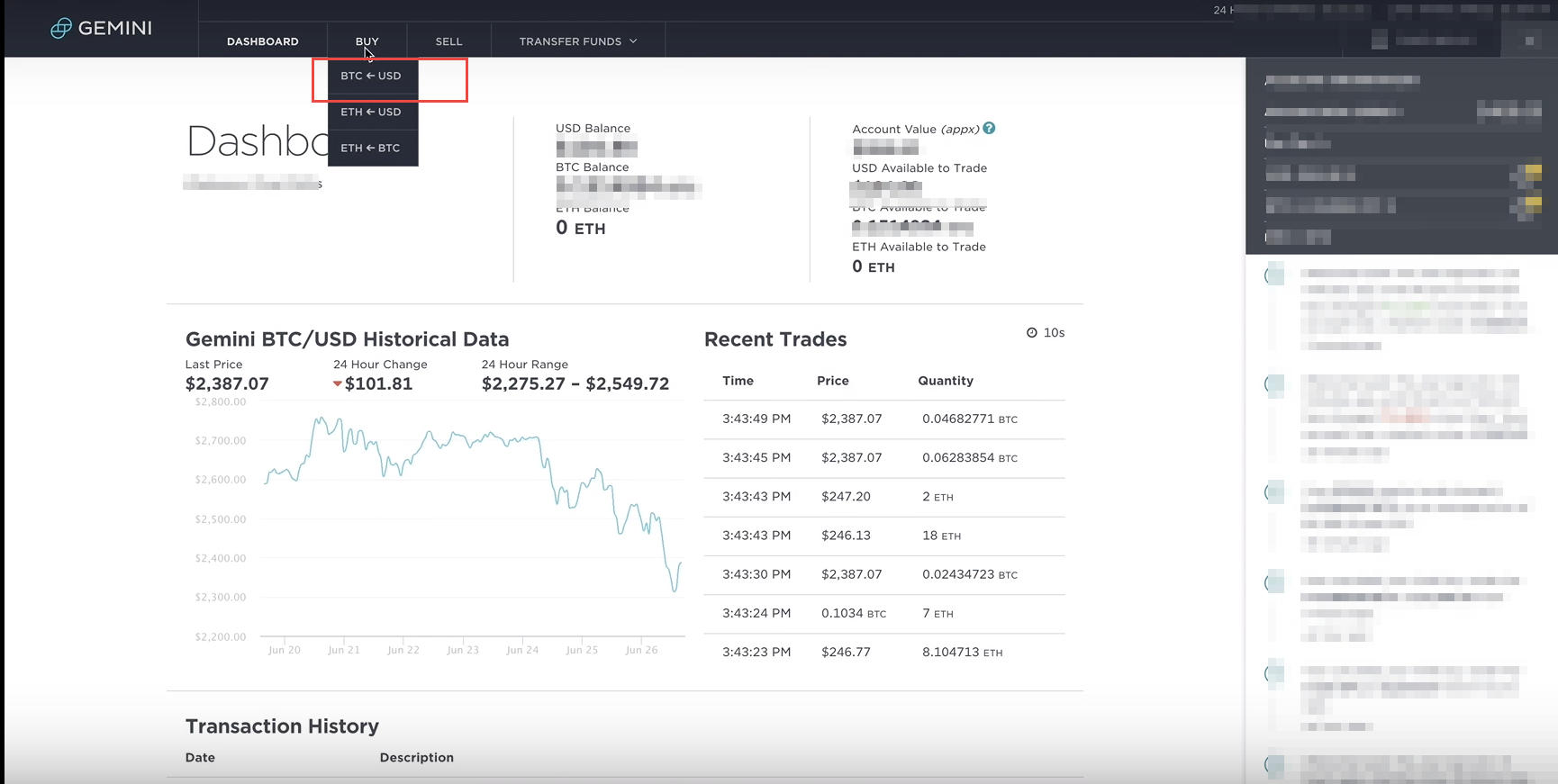This screenshot has height=784, width=1558.
Task: Click the 8.104713 ETH quantity
Action: pyautogui.click(x=962, y=652)
